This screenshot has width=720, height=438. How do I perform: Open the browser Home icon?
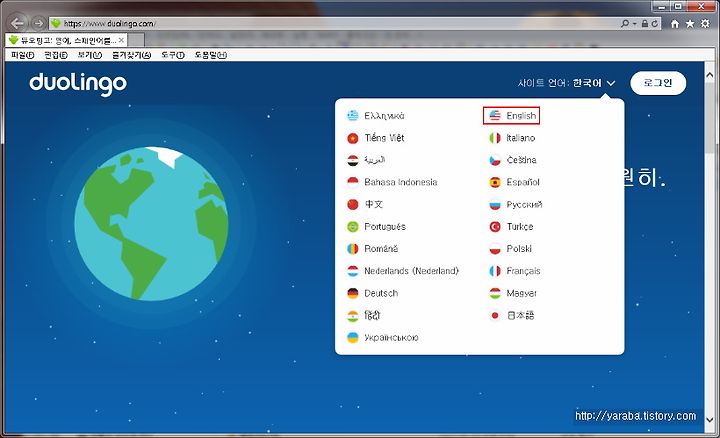point(675,23)
